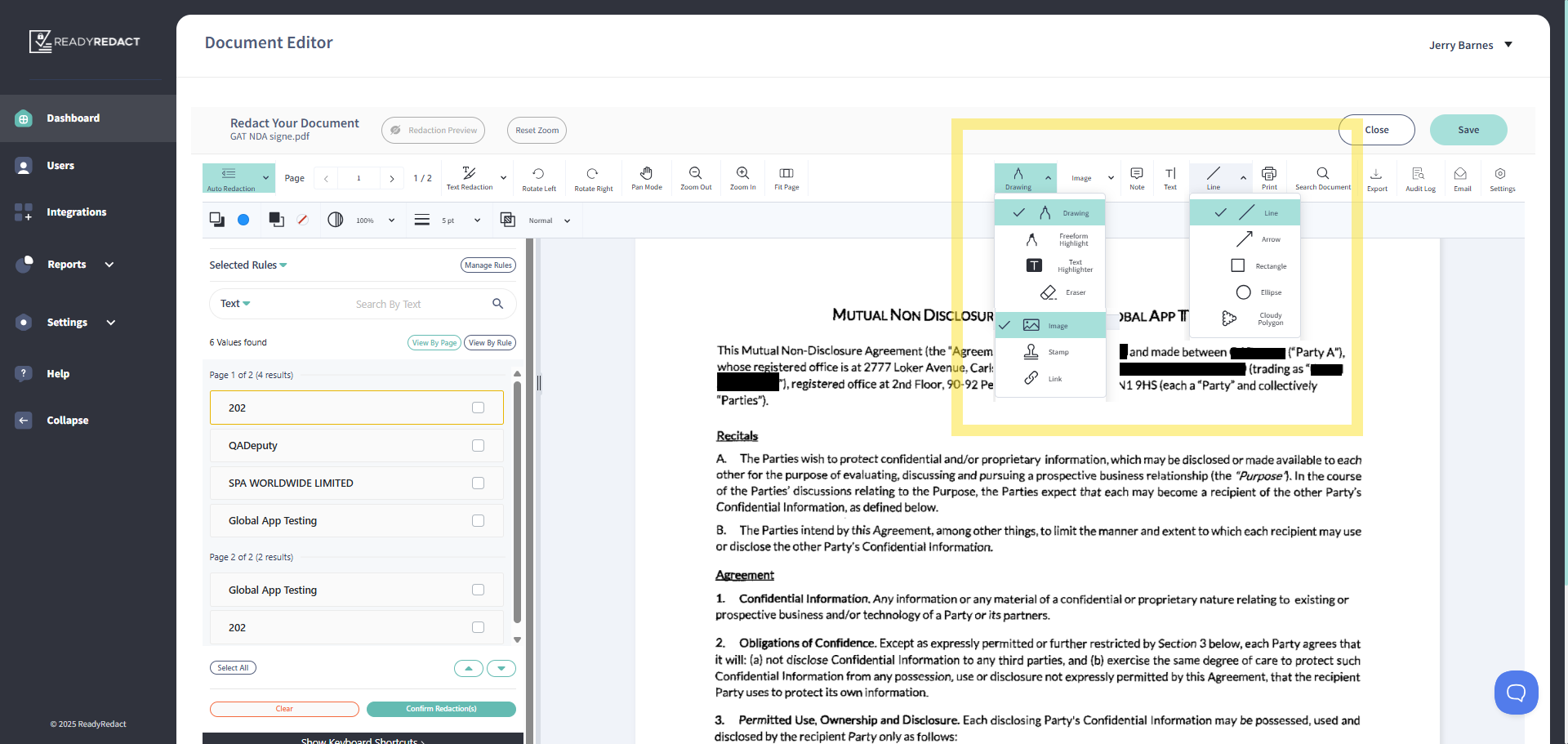Choose Cloudy Polygon from the shapes menu

coord(1245,319)
